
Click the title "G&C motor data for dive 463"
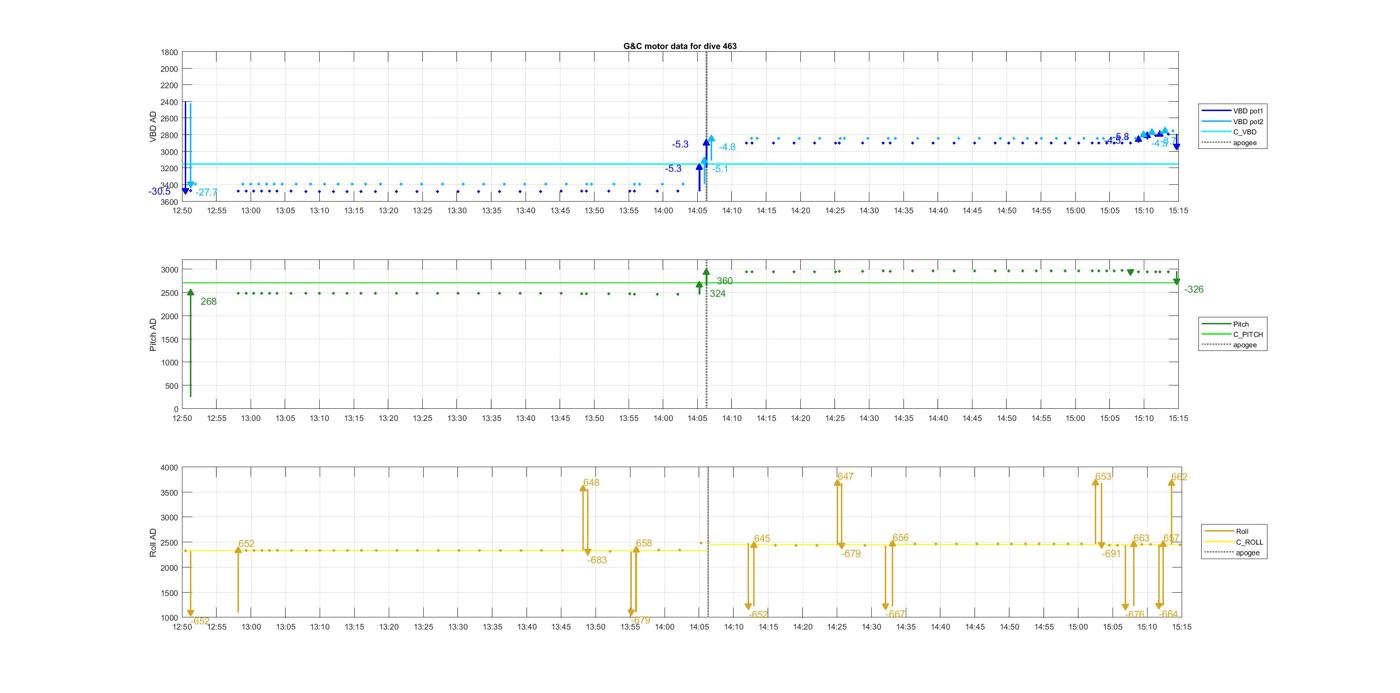[x=680, y=46]
